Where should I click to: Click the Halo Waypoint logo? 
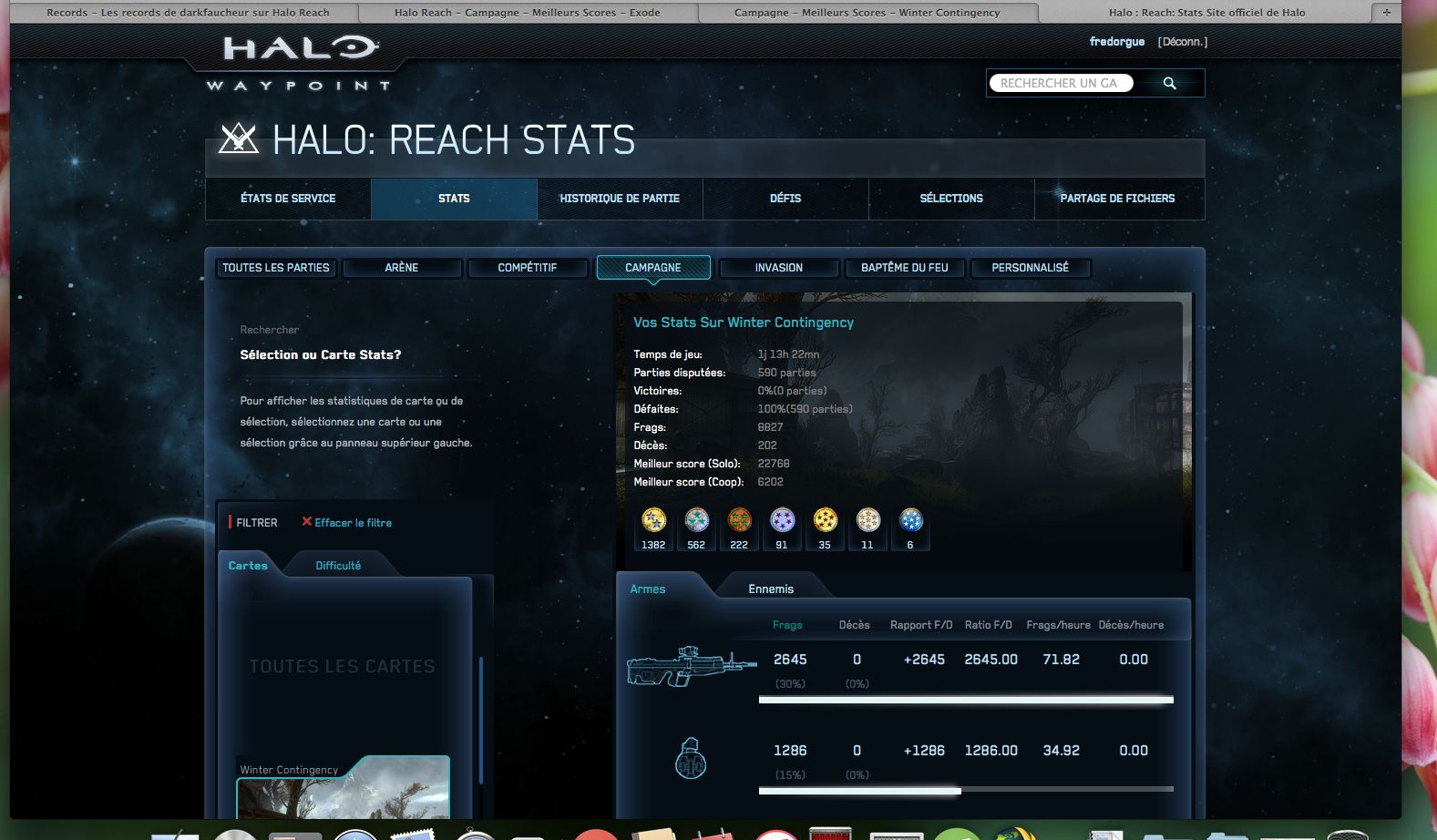coord(299,61)
